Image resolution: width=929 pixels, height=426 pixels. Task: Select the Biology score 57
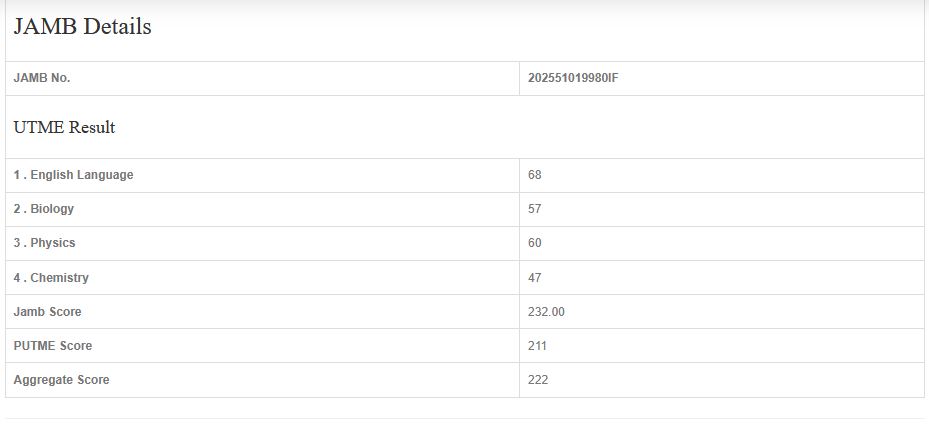535,209
